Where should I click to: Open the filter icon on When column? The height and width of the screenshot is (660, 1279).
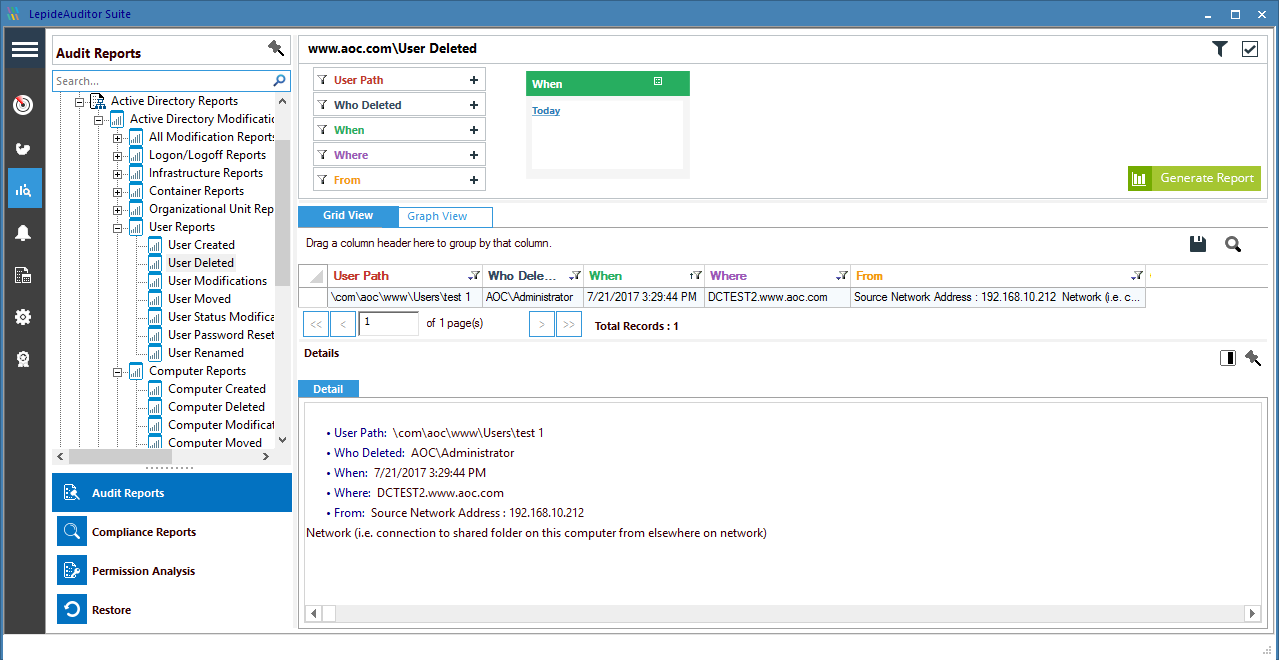coord(695,276)
